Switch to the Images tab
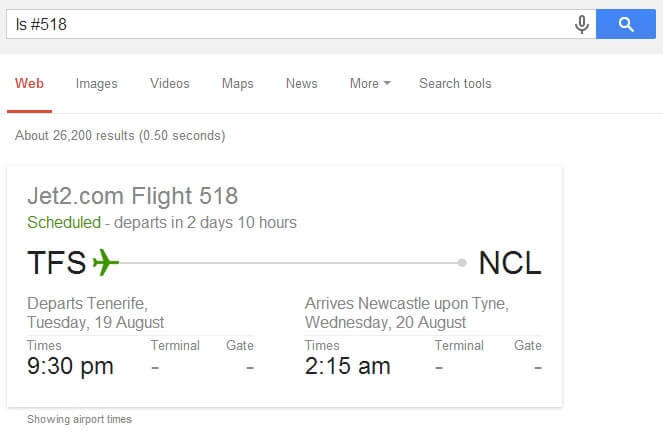 [x=96, y=84]
